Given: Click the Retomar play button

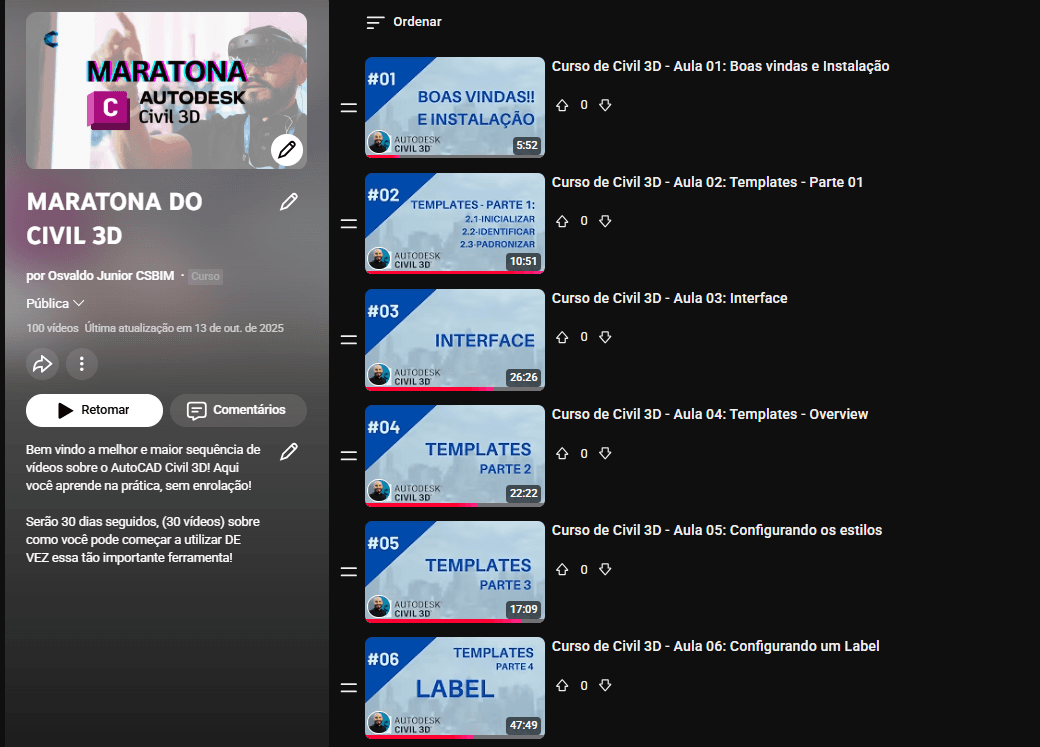Looking at the screenshot, I should click(94, 411).
